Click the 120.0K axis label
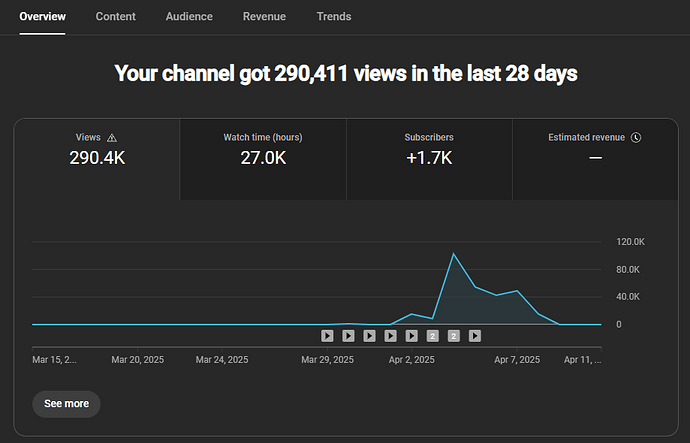 630,242
